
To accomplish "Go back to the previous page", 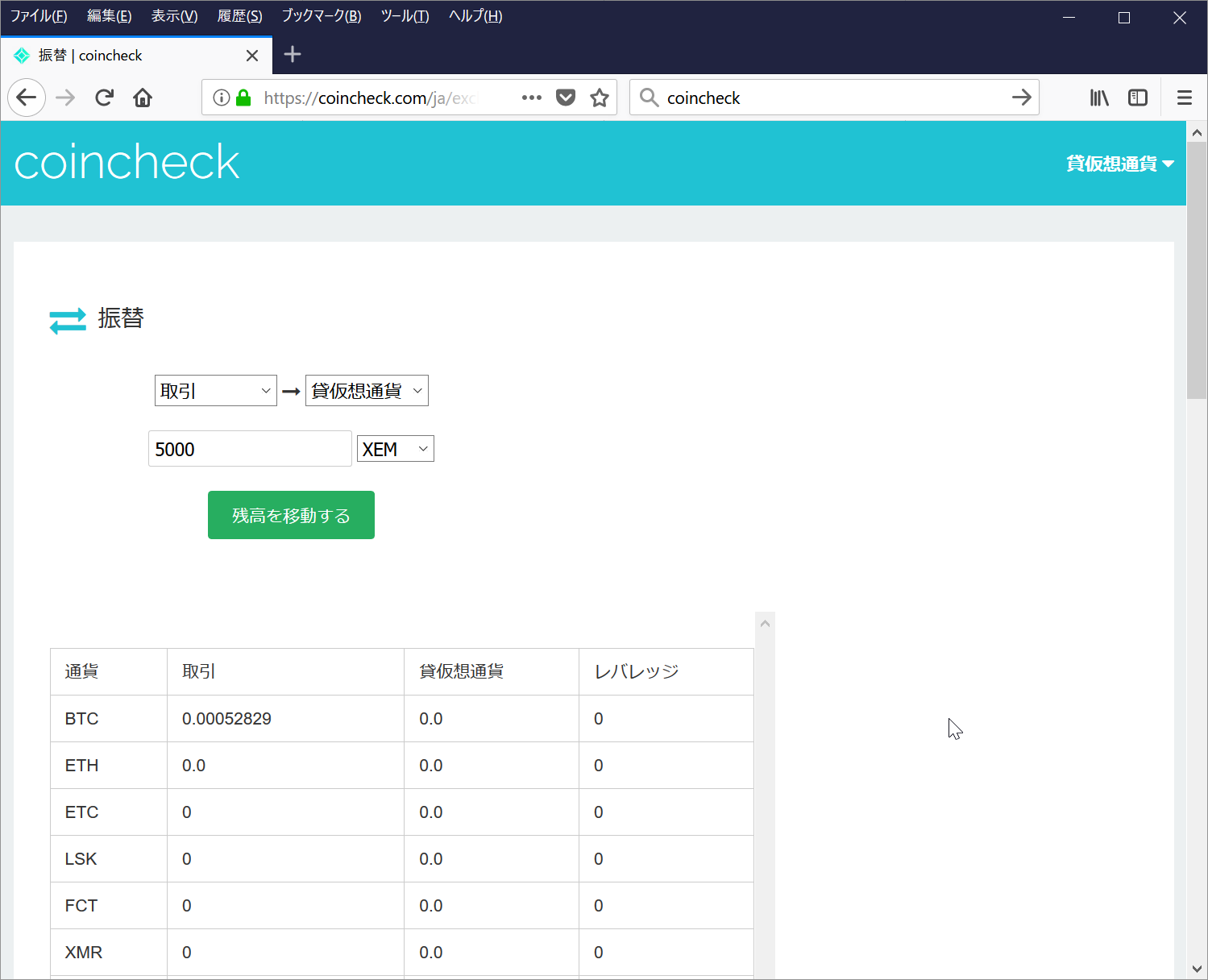I will pos(27,98).
